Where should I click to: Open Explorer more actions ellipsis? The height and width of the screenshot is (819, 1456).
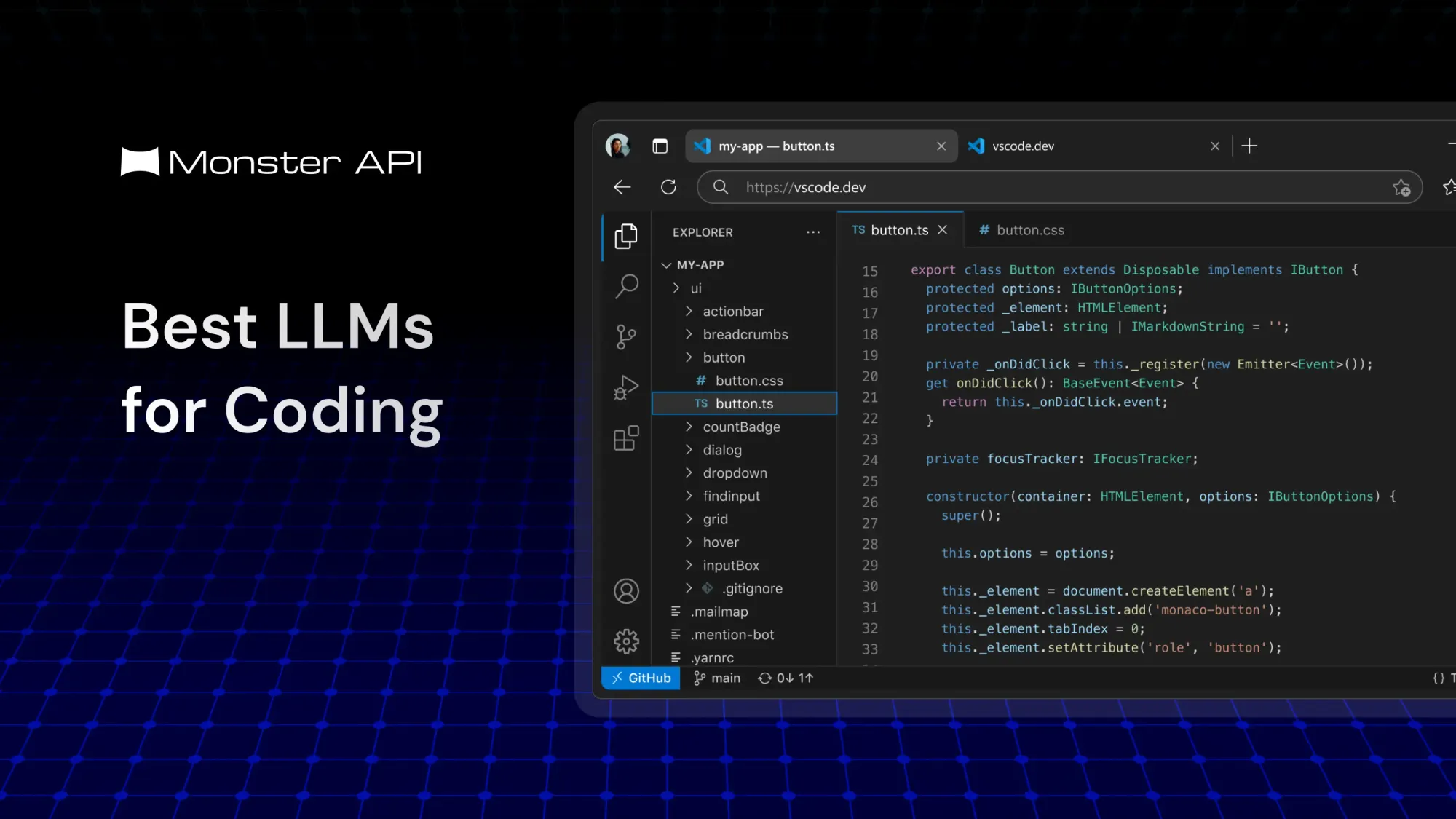[813, 232]
